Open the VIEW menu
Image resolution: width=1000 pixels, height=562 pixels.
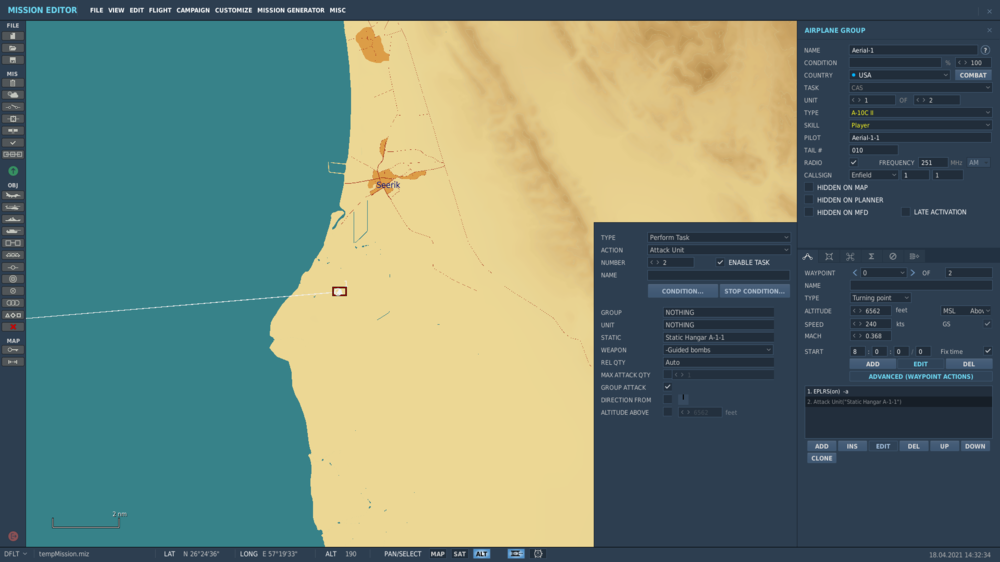(116, 10)
